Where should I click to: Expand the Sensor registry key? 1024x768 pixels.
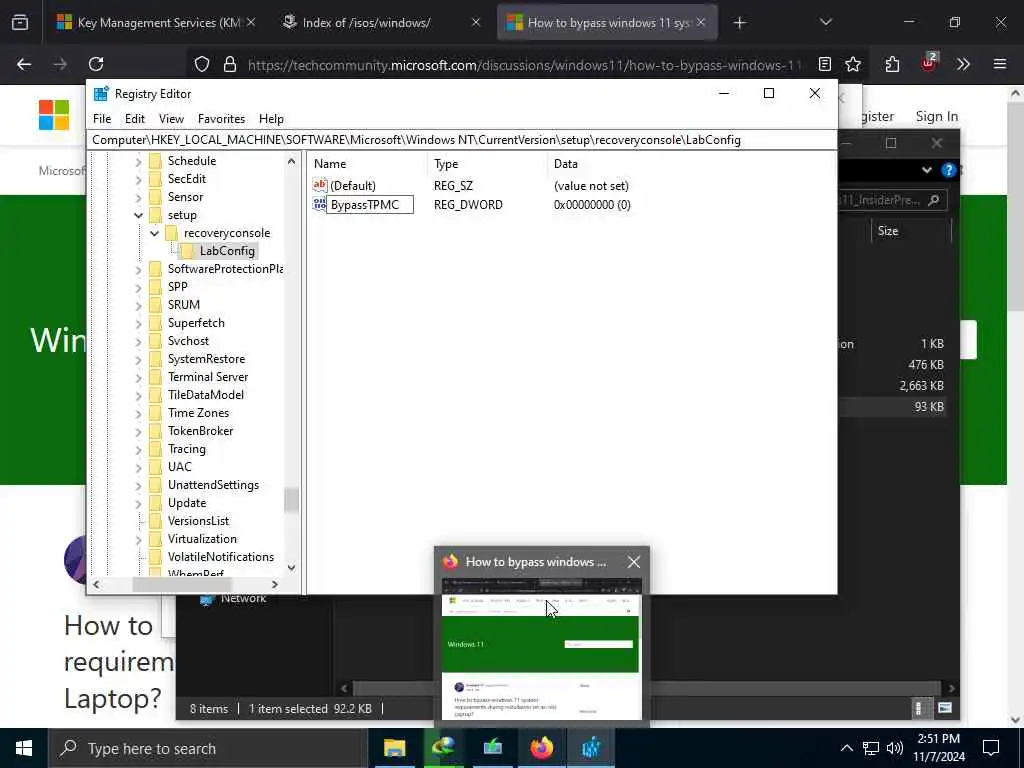click(x=138, y=197)
